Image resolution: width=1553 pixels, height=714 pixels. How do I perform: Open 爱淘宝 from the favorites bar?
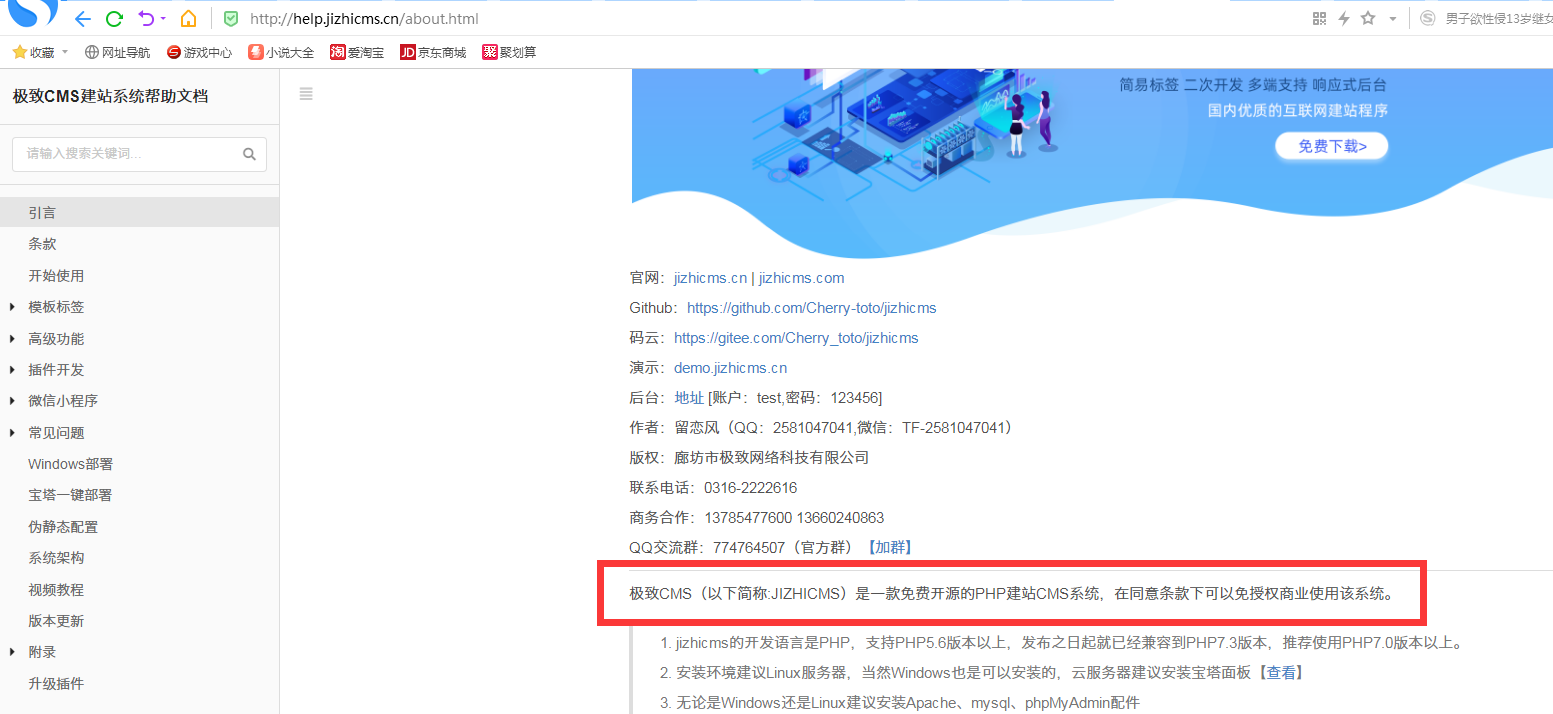(356, 52)
